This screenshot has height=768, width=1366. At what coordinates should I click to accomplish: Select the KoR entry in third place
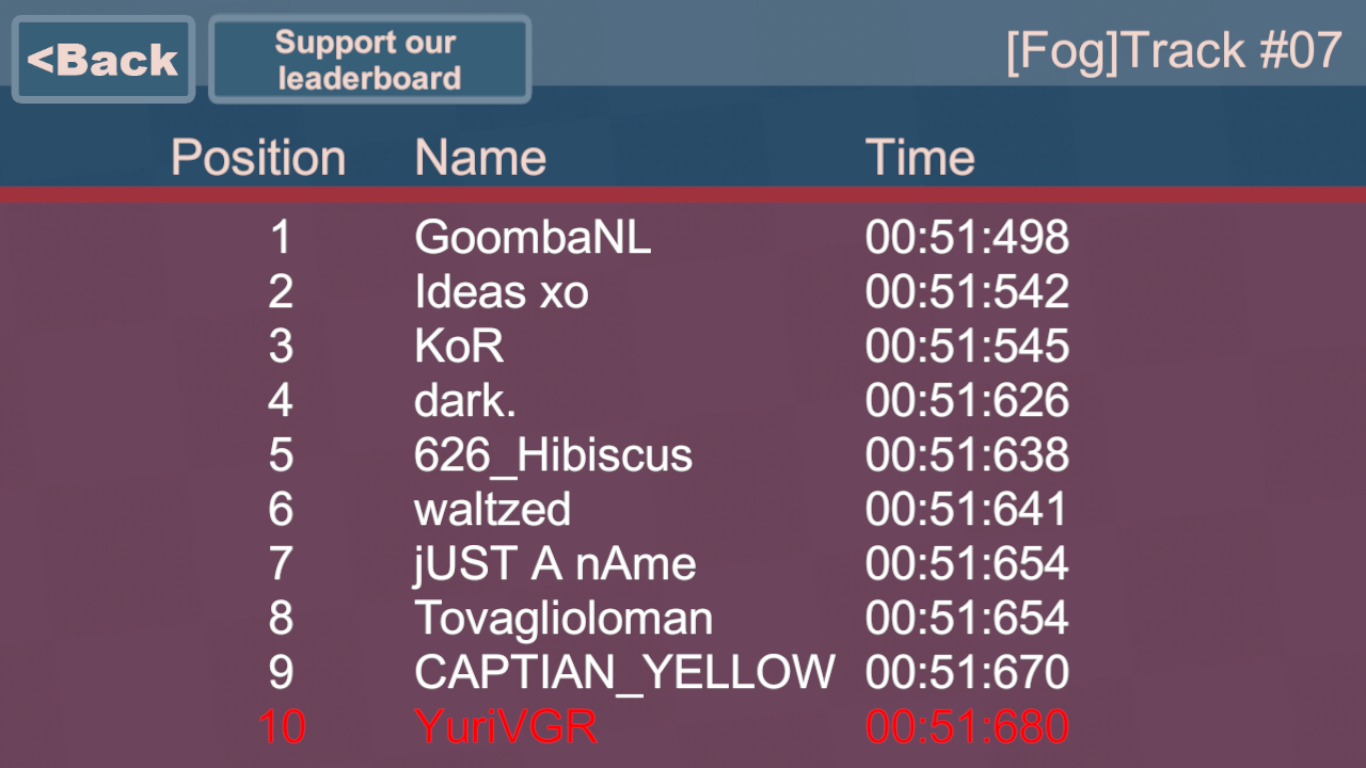point(459,346)
